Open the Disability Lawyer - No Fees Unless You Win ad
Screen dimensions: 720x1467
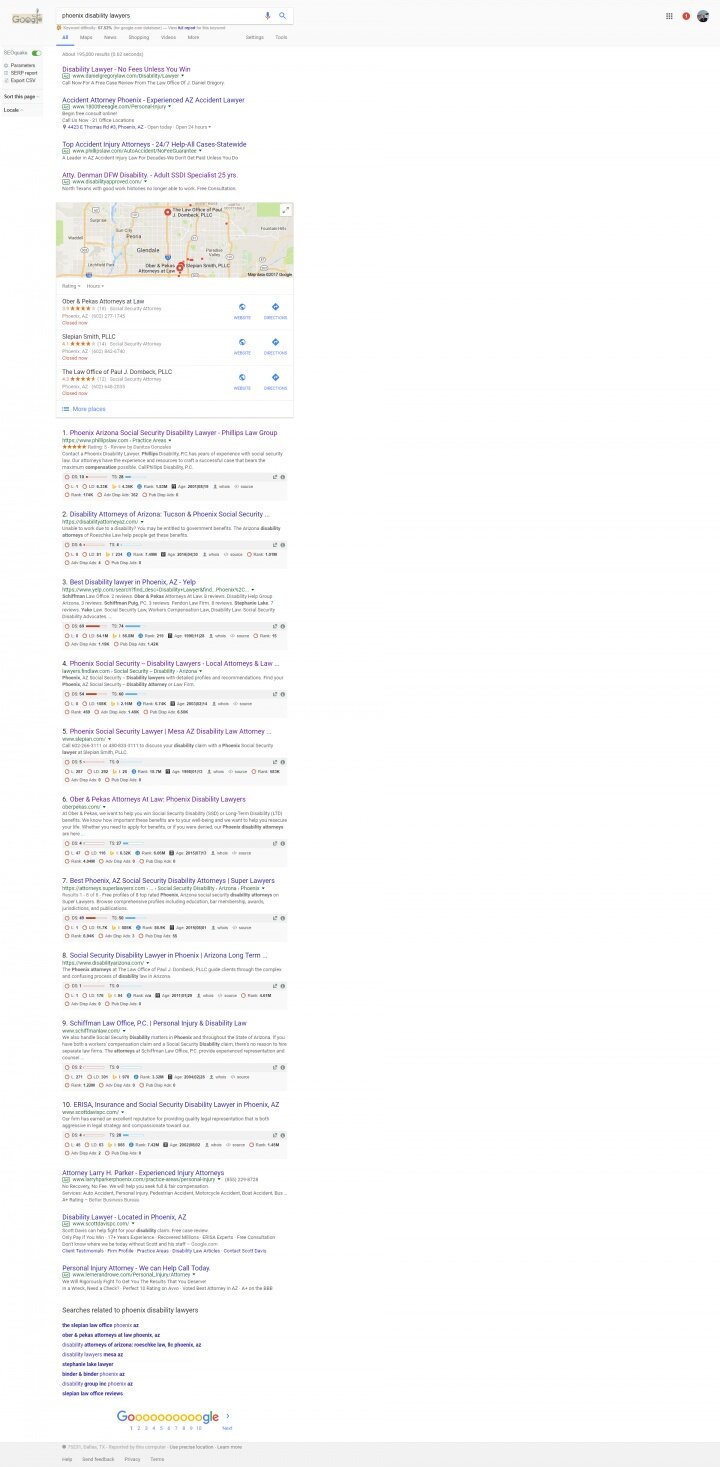click(x=126, y=69)
